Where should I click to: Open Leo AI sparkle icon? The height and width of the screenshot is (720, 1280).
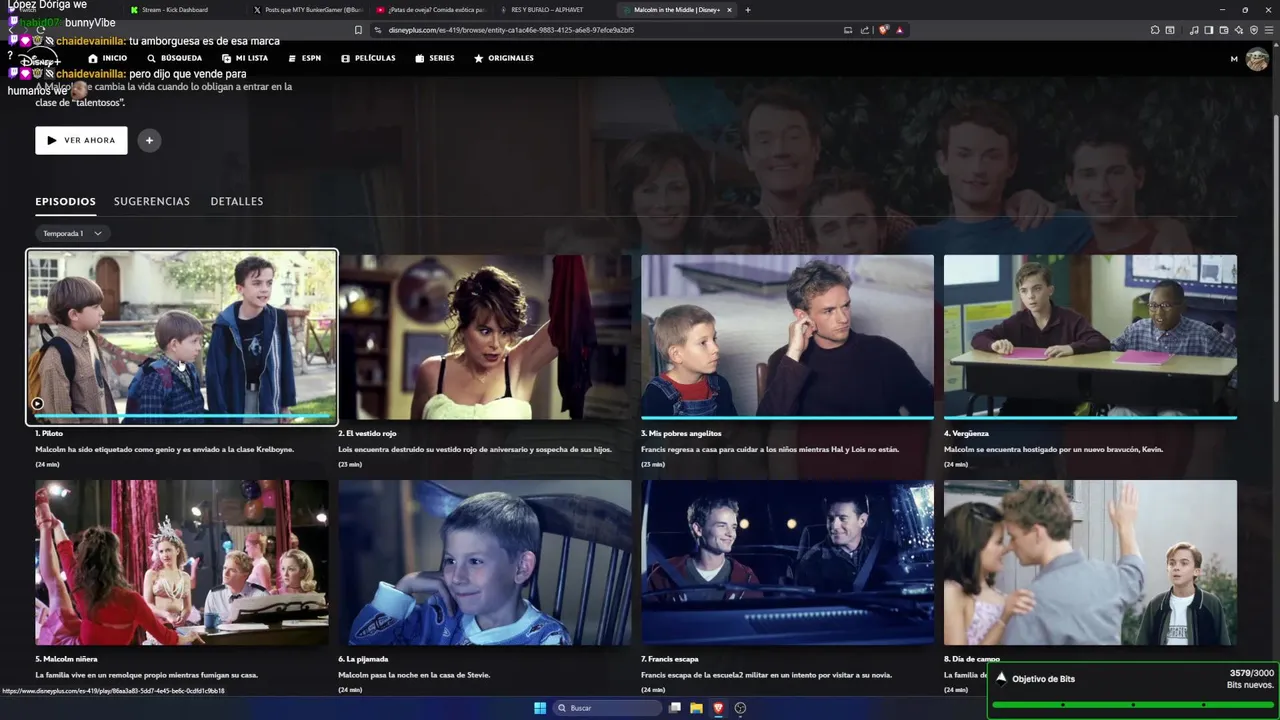pos(1239,30)
